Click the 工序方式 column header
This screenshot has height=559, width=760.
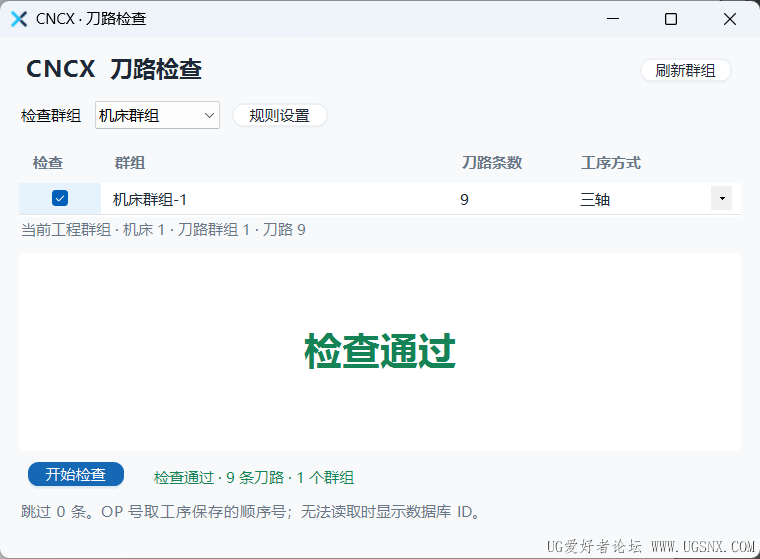click(x=611, y=162)
